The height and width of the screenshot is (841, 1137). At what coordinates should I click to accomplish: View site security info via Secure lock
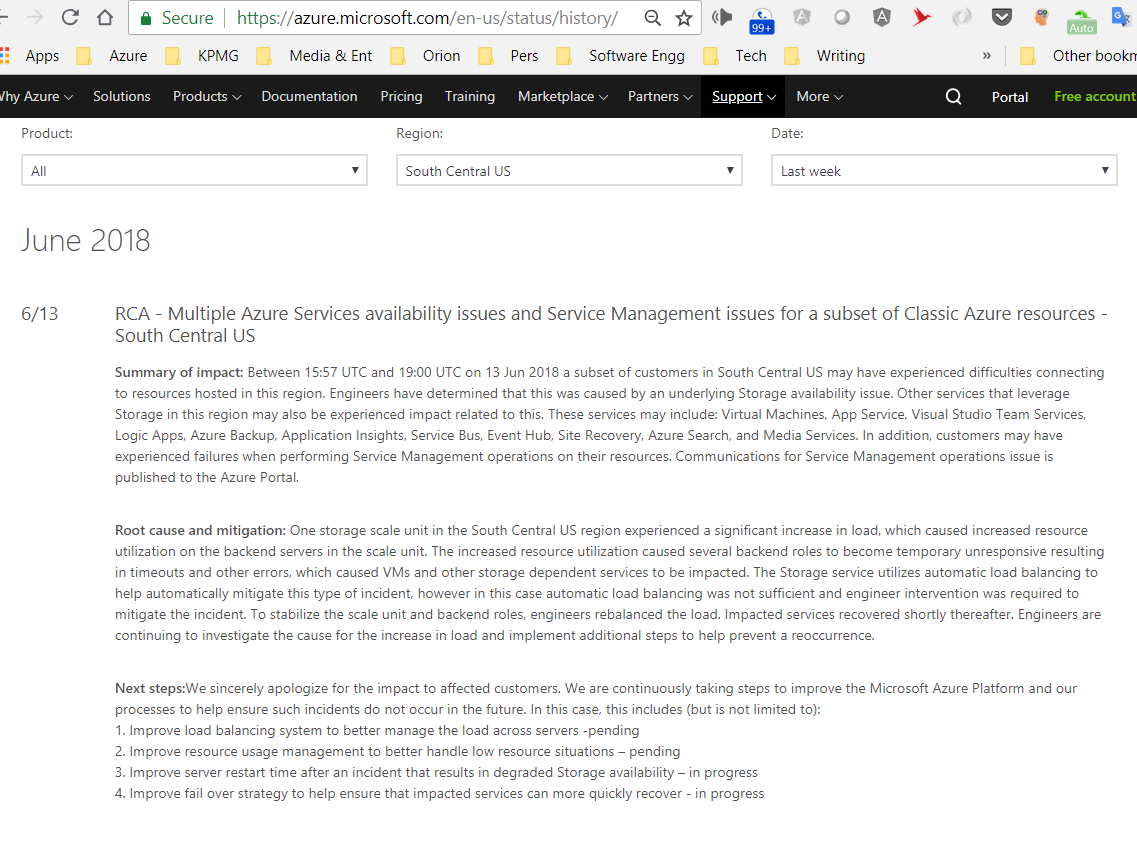pos(176,18)
